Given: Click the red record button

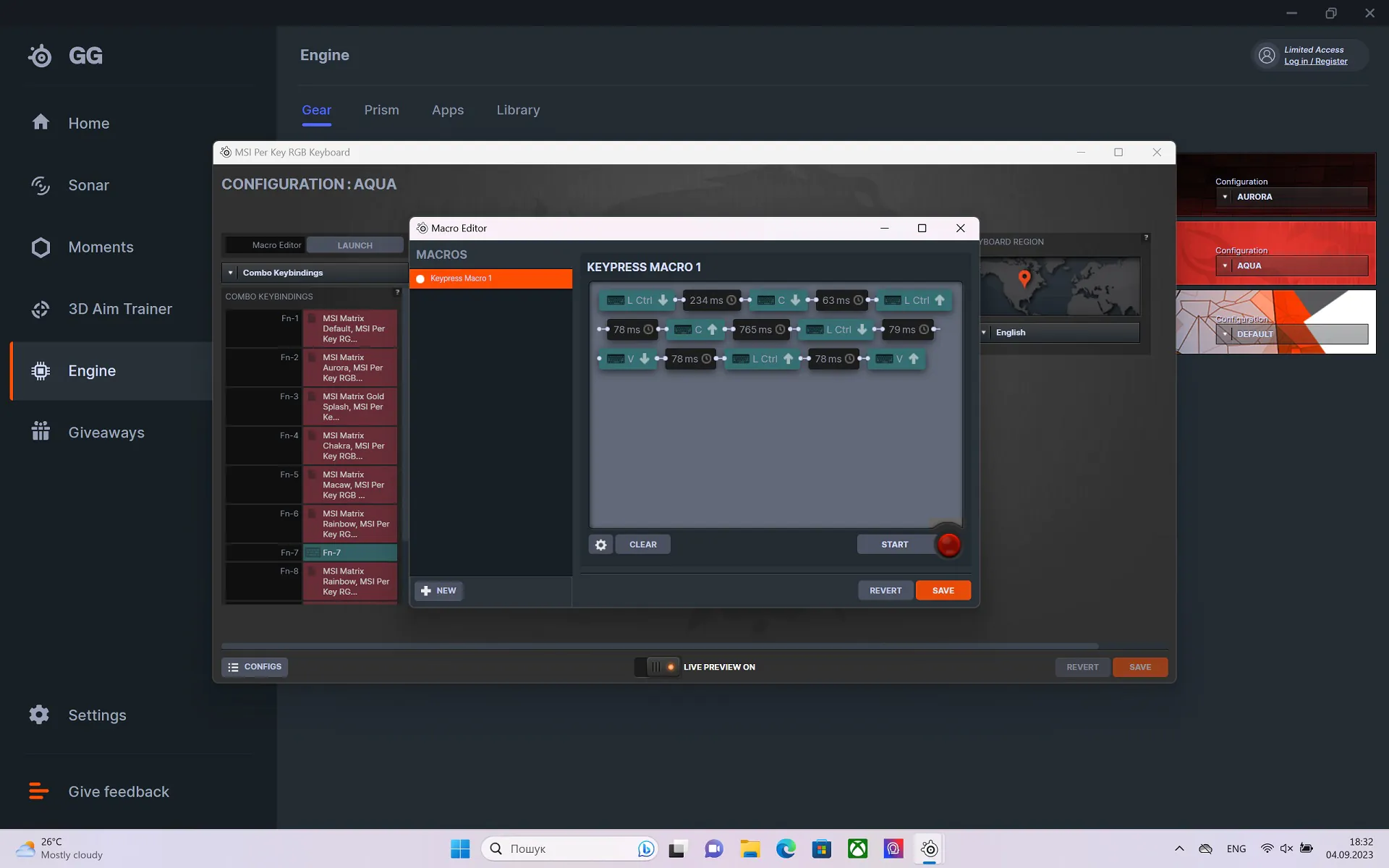Looking at the screenshot, I should tap(948, 545).
